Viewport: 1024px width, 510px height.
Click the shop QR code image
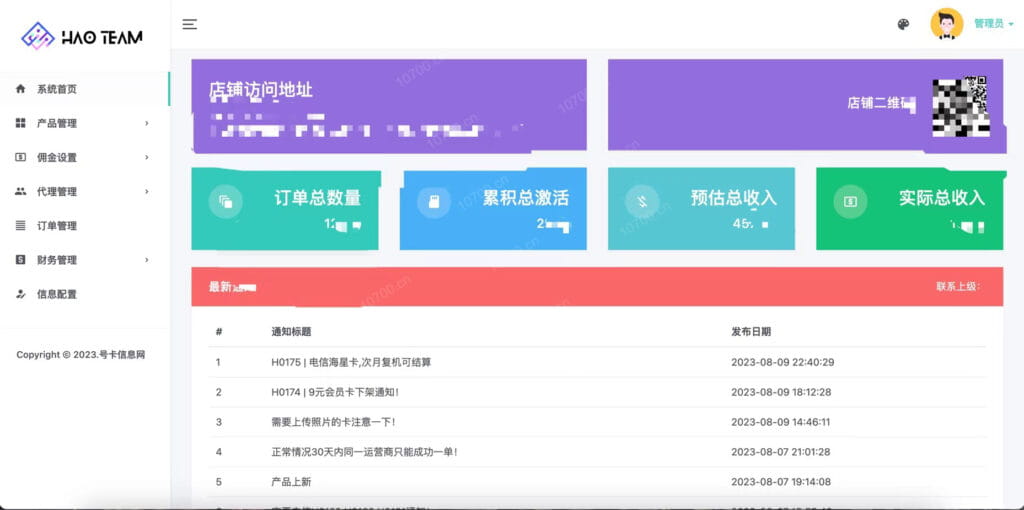point(960,106)
